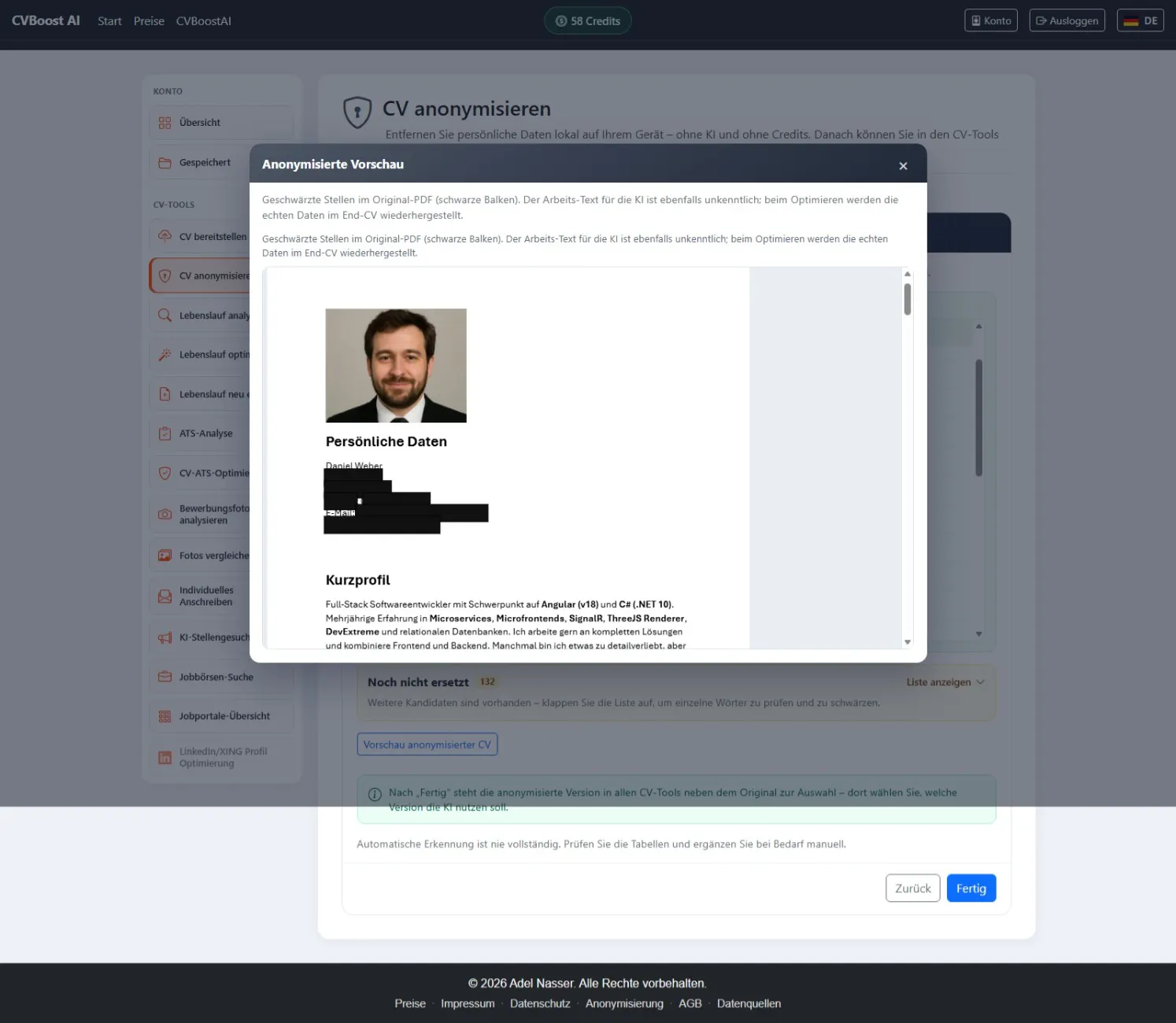This screenshot has width=1176, height=1023.
Task: Select LinkedIn/XING Profil Optimierung entry
Action: point(221,758)
